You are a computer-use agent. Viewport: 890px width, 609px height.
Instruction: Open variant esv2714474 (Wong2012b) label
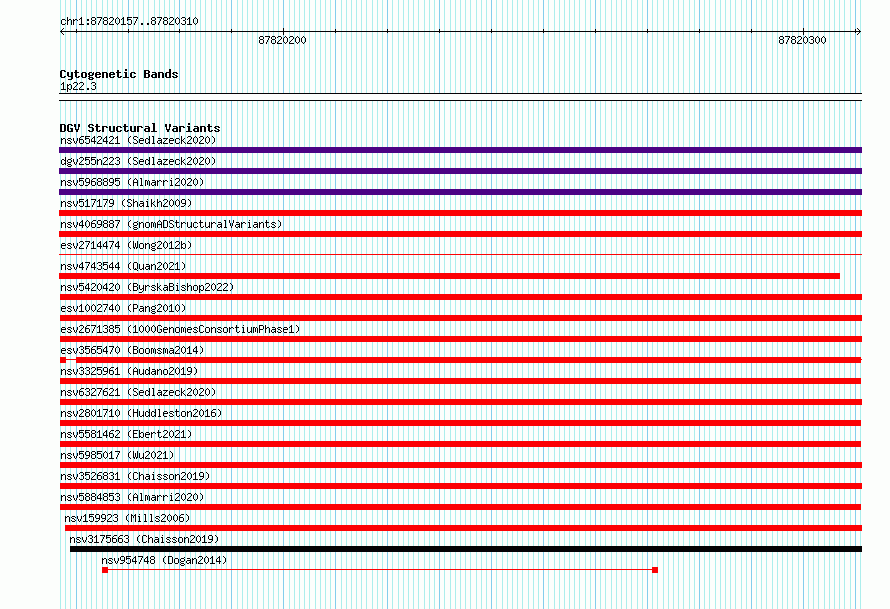[x=126, y=245]
